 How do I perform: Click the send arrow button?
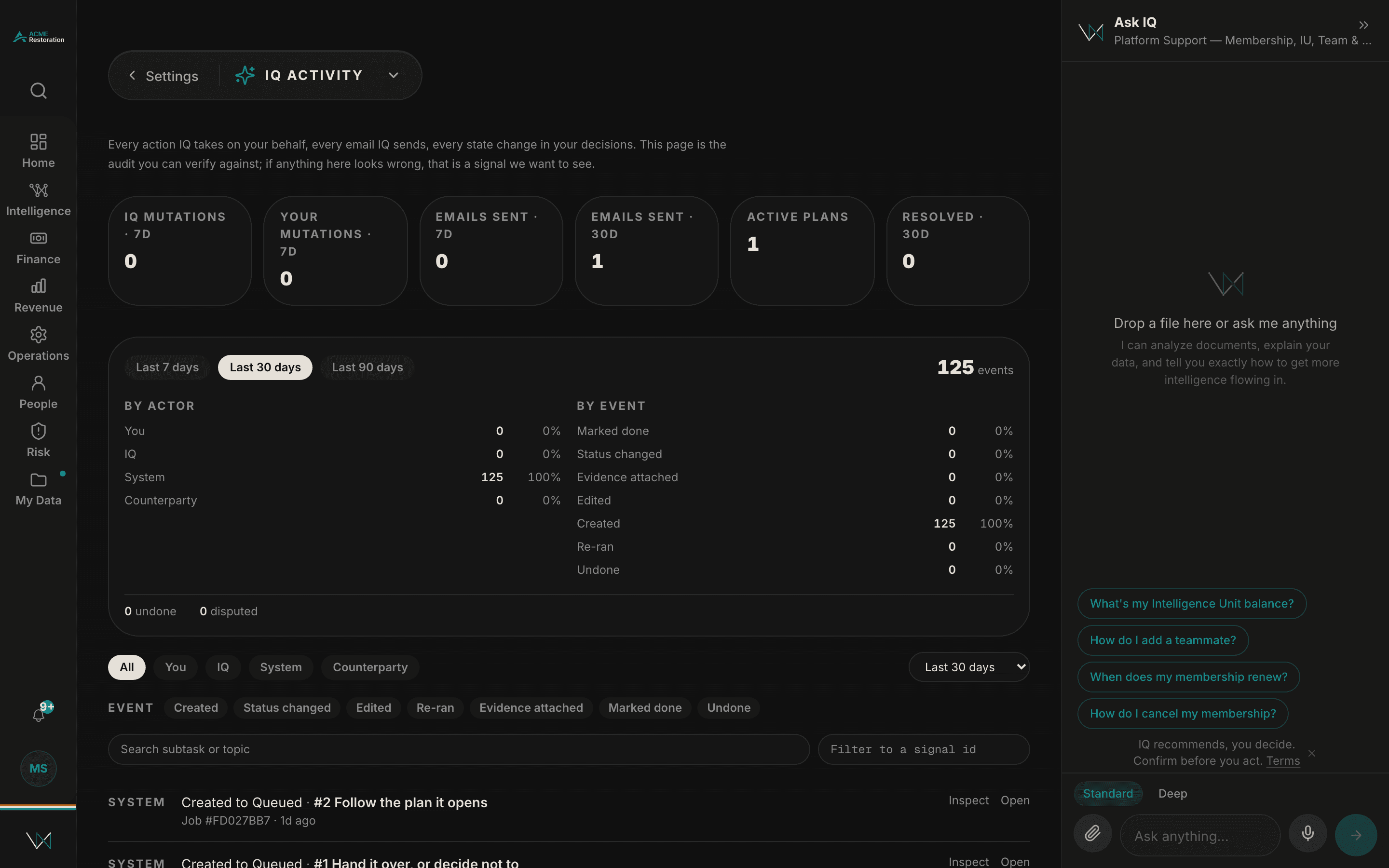1356,835
